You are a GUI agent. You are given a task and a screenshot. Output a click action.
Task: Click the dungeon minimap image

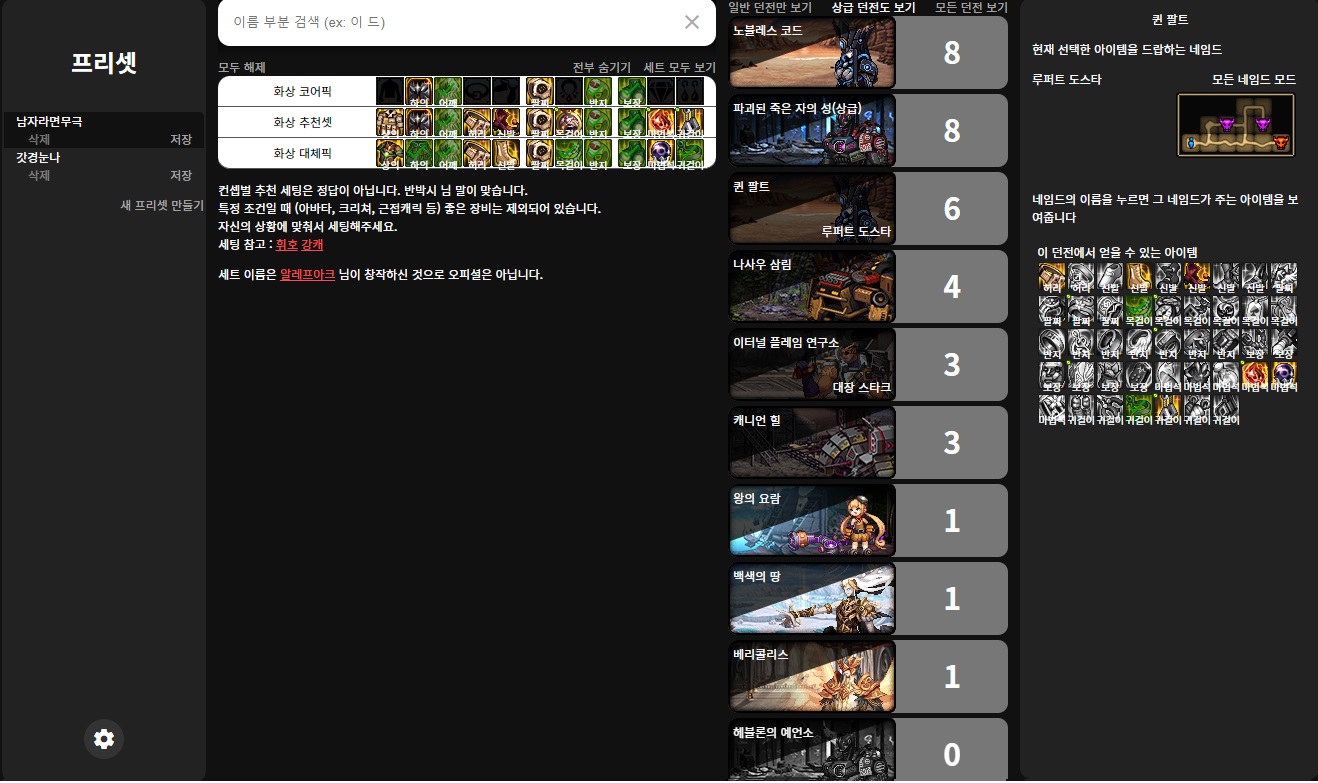click(x=1236, y=125)
